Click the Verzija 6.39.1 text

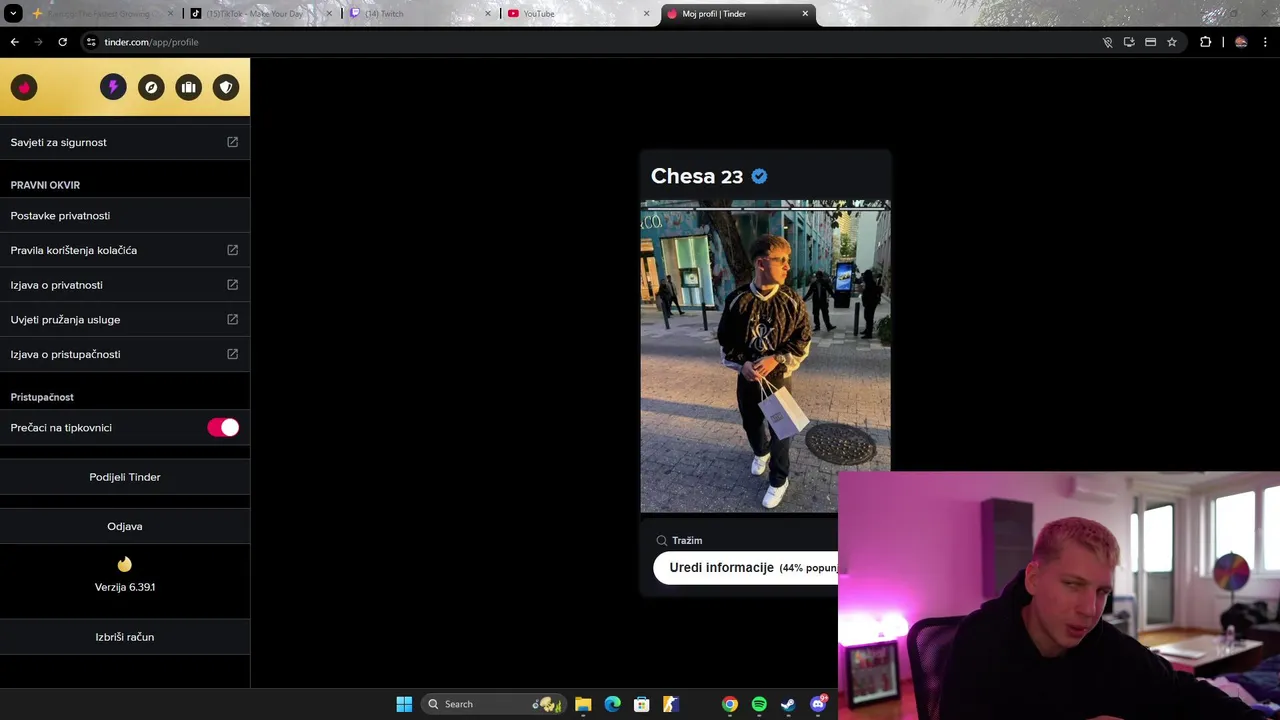125,587
